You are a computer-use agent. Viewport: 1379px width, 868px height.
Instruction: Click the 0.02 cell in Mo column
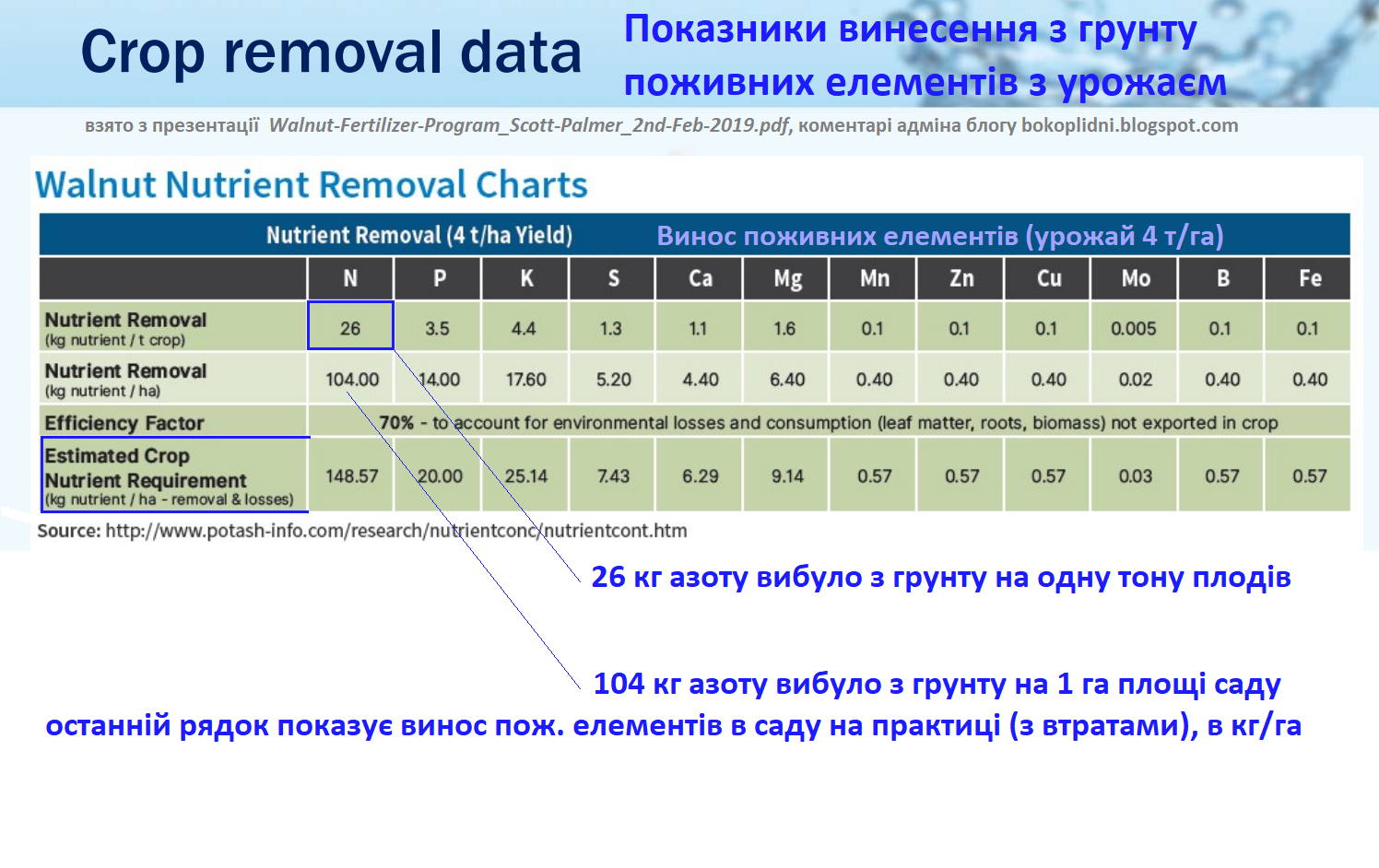pos(1136,379)
